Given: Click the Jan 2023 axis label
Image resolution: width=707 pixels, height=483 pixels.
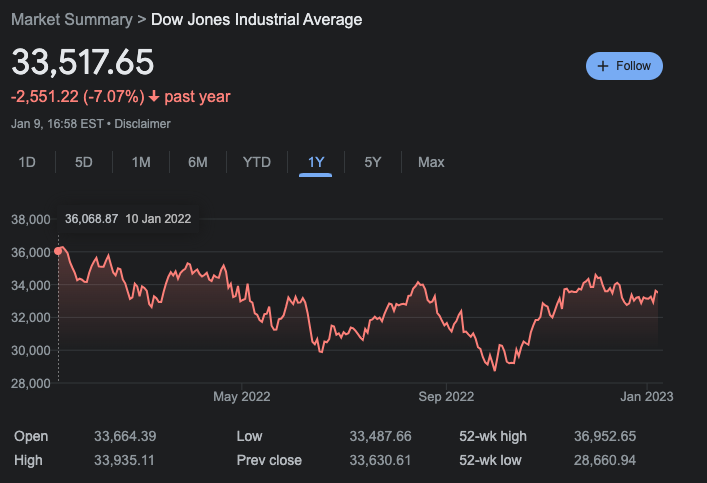Looking at the screenshot, I should click(x=647, y=396).
